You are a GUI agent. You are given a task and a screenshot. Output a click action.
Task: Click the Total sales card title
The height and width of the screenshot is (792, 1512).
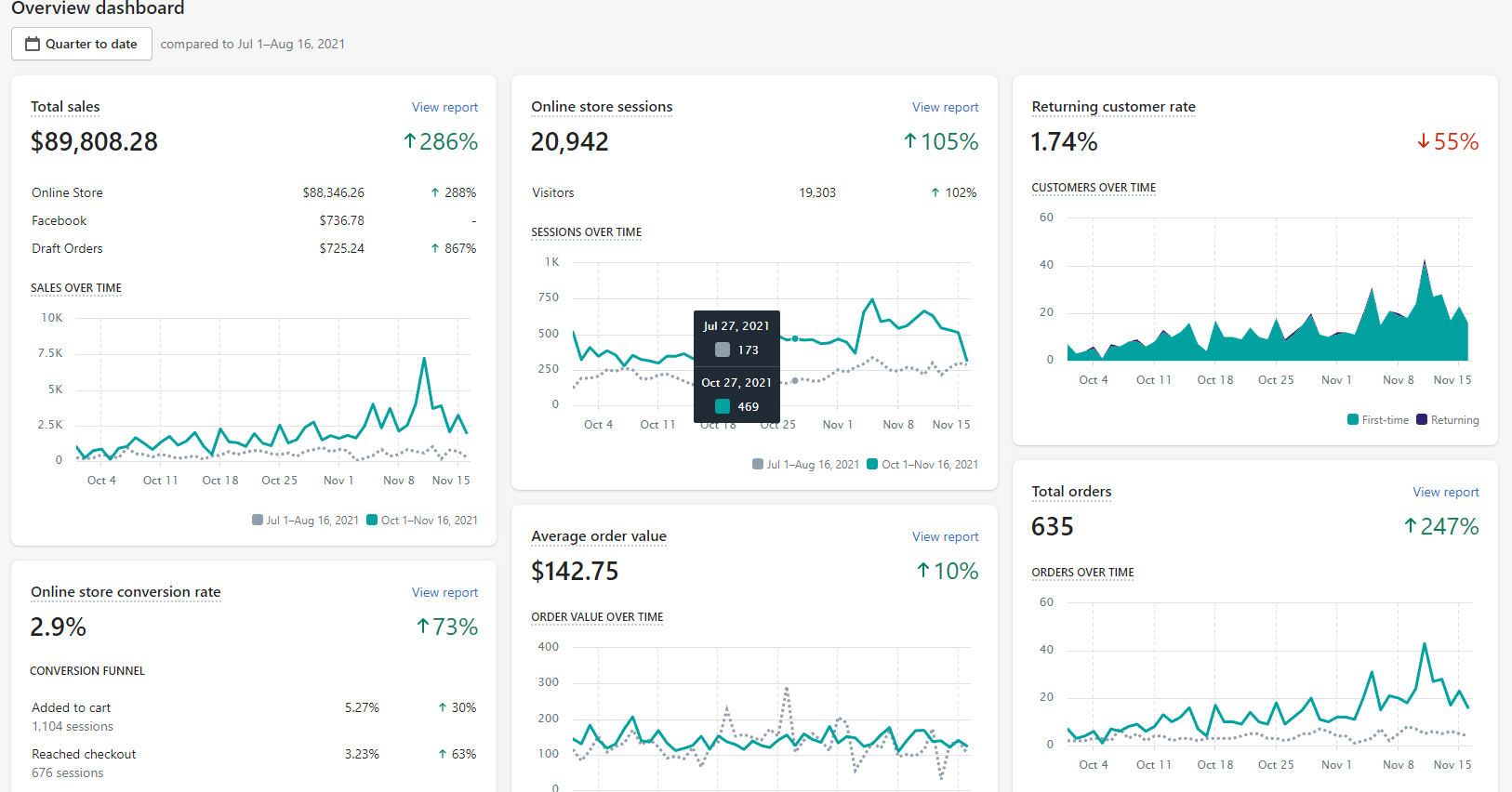pos(65,107)
